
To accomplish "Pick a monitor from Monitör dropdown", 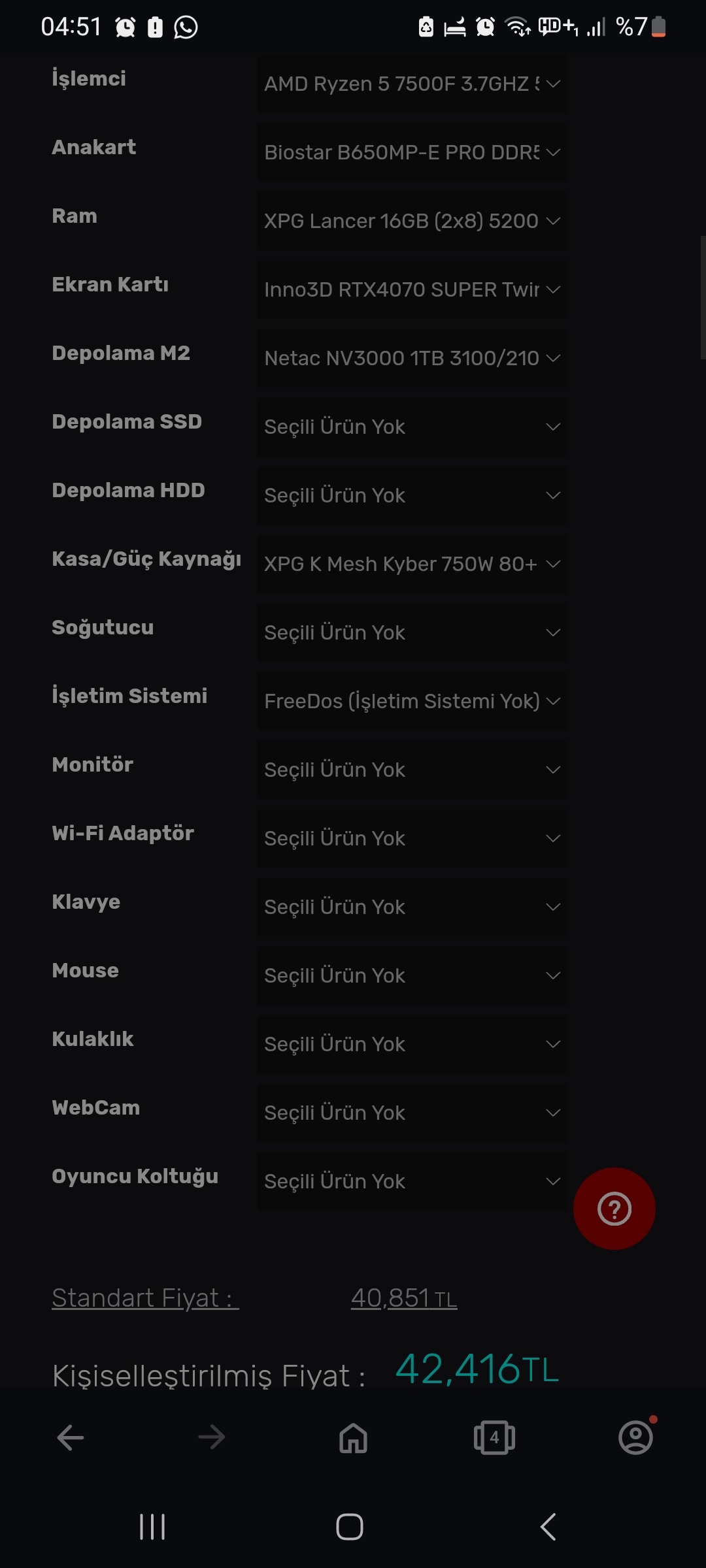I will [x=412, y=770].
